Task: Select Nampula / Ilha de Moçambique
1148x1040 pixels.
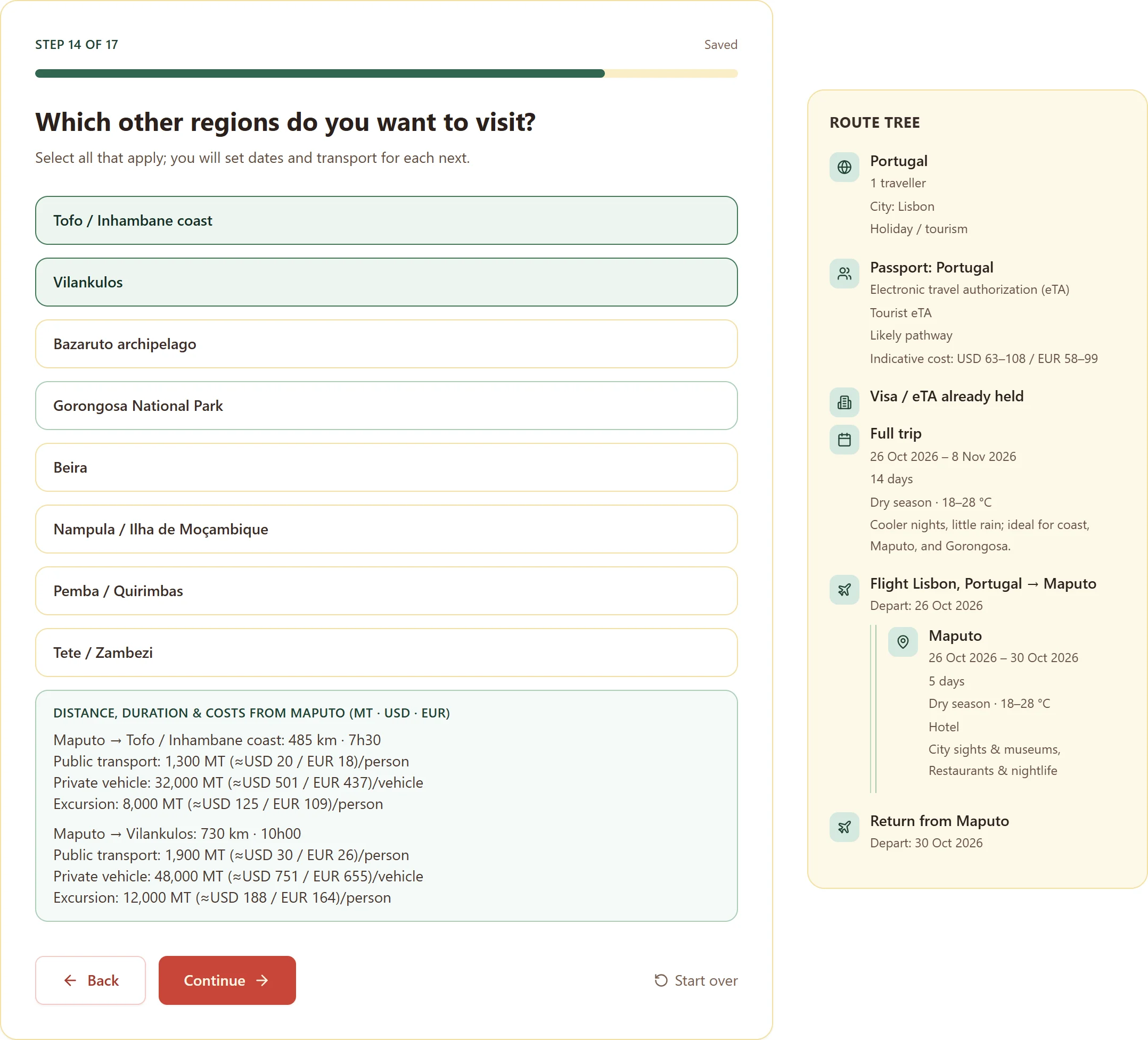Action: coord(386,530)
